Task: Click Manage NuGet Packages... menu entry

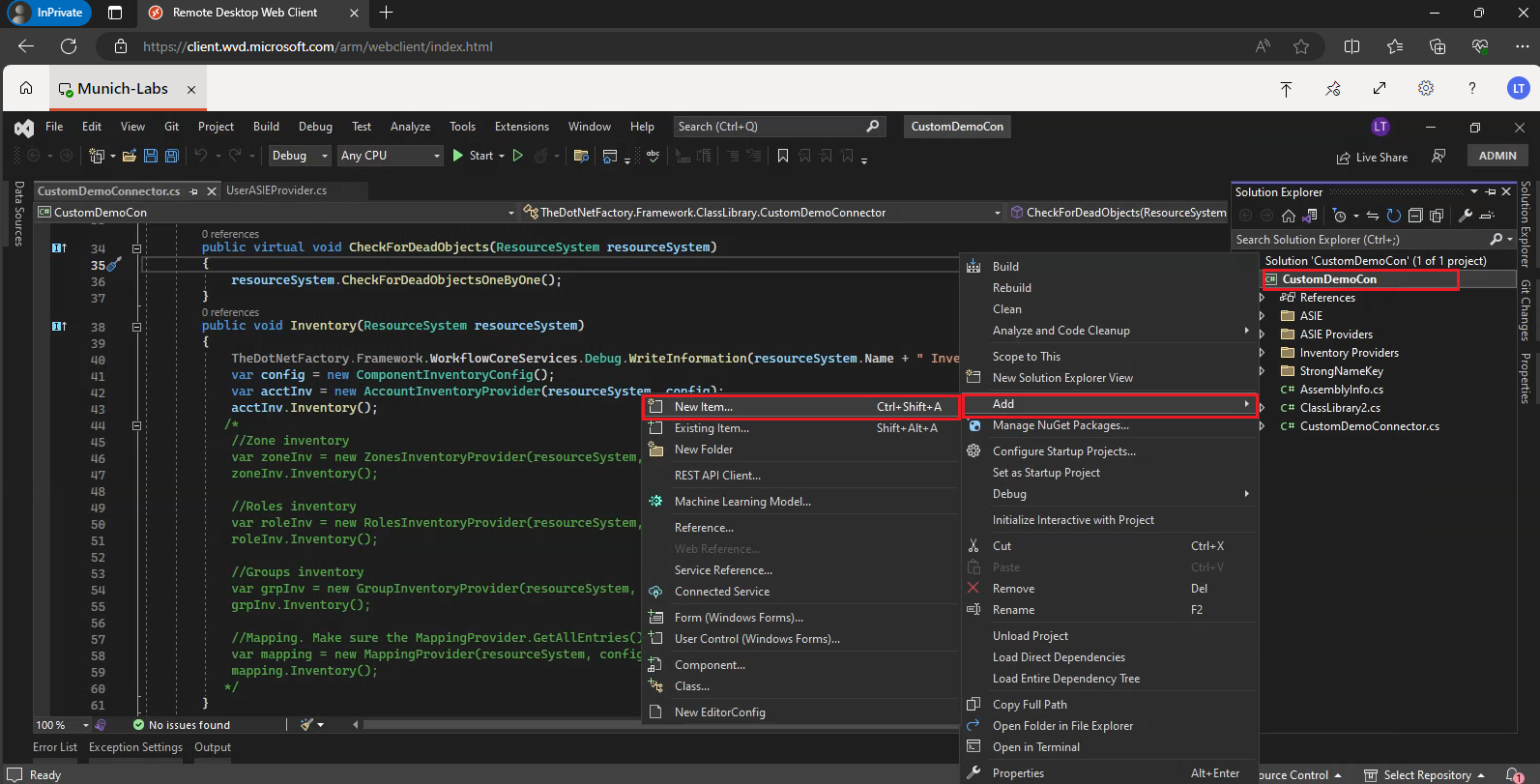Action: (1110, 425)
